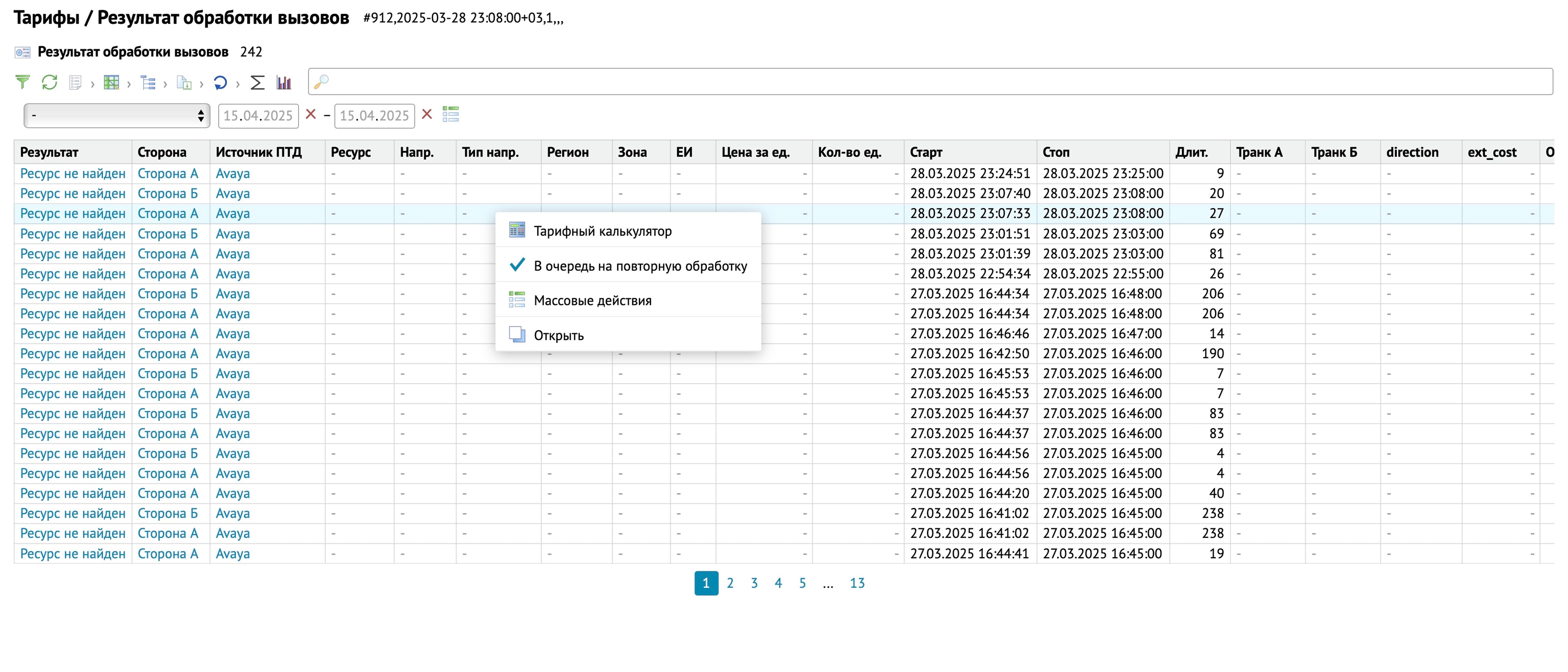Open the bar chart icon
This screenshot has width=1568, height=672.
pos(284,82)
